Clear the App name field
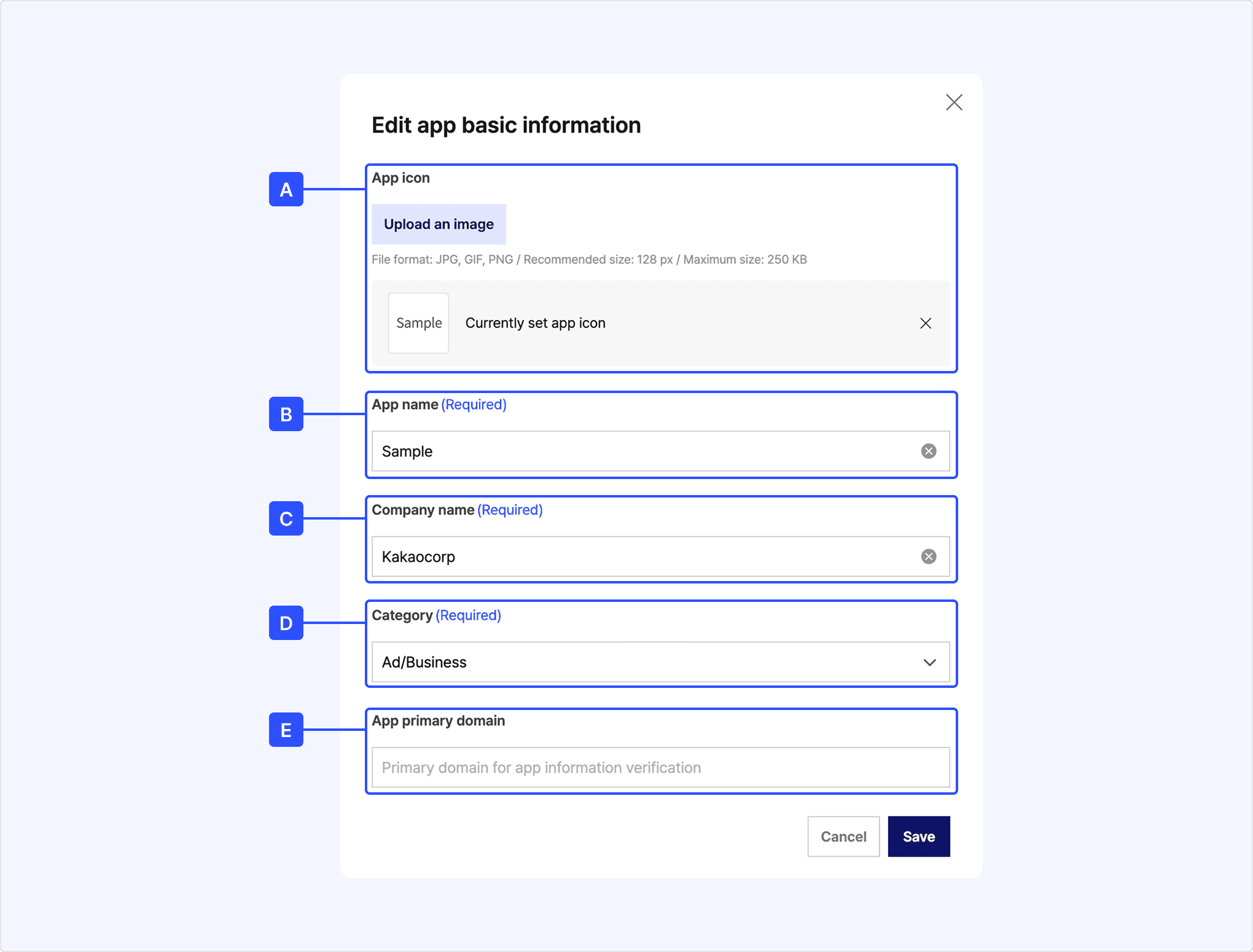1253x952 pixels. point(929,451)
